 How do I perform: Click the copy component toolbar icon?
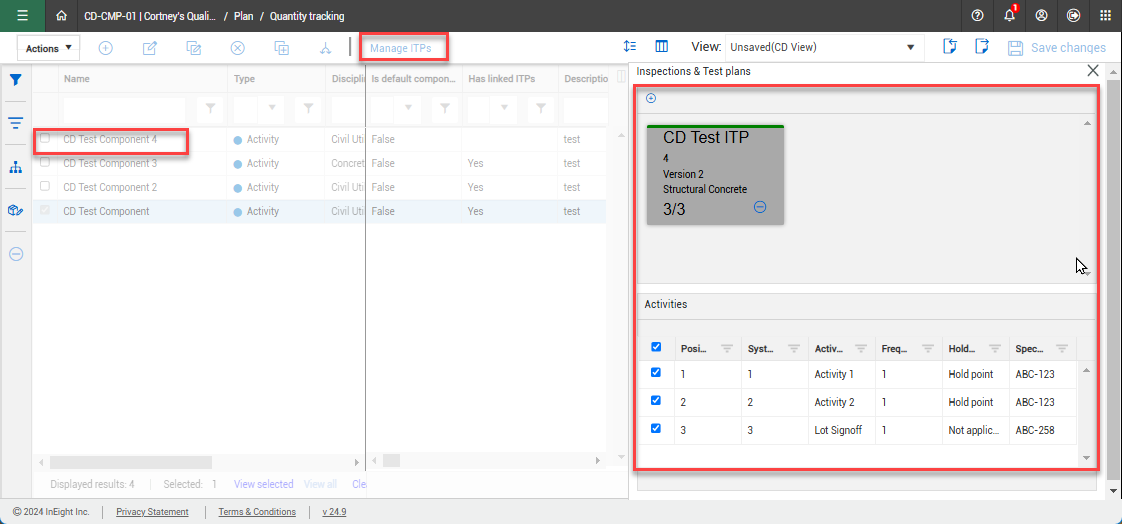pyautogui.click(x=282, y=48)
